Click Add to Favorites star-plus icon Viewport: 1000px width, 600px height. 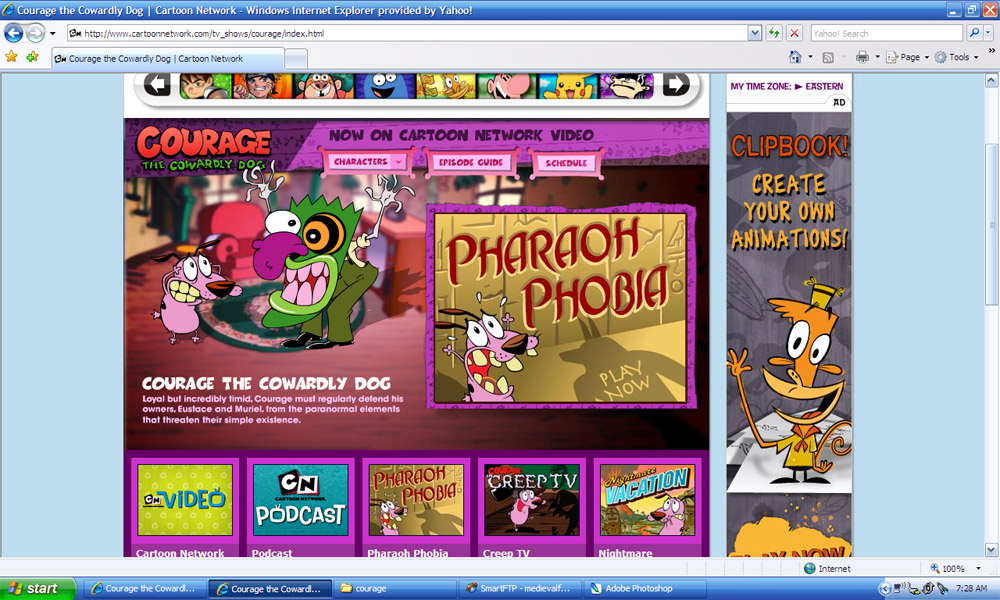click(32, 57)
